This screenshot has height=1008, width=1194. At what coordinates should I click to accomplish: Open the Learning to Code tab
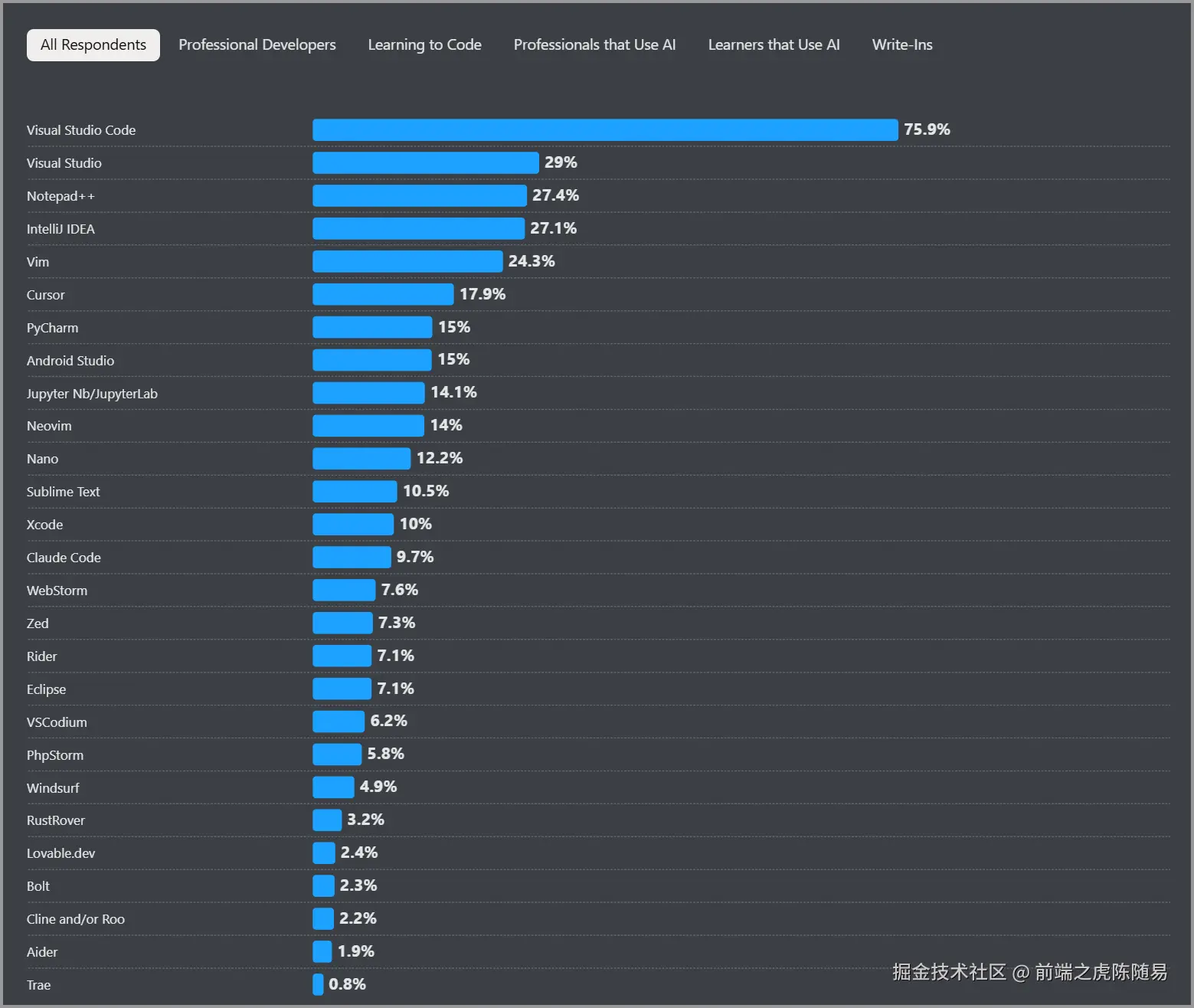[x=424, y=45]
